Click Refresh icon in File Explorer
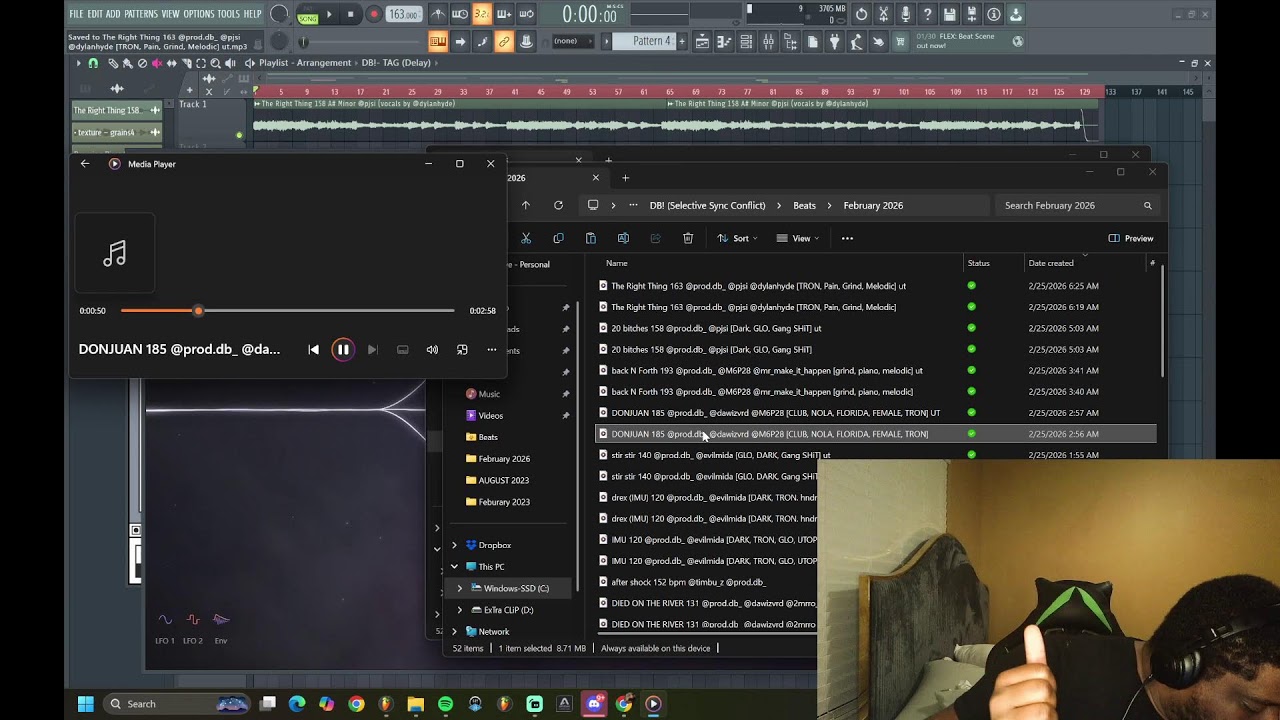 click(558, 205)
